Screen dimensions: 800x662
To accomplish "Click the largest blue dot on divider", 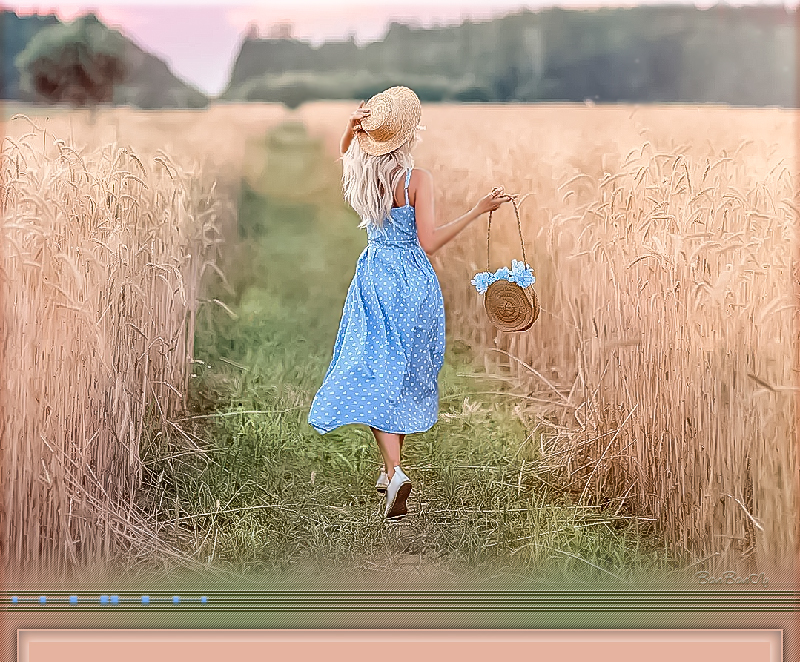I will [109, 600].
